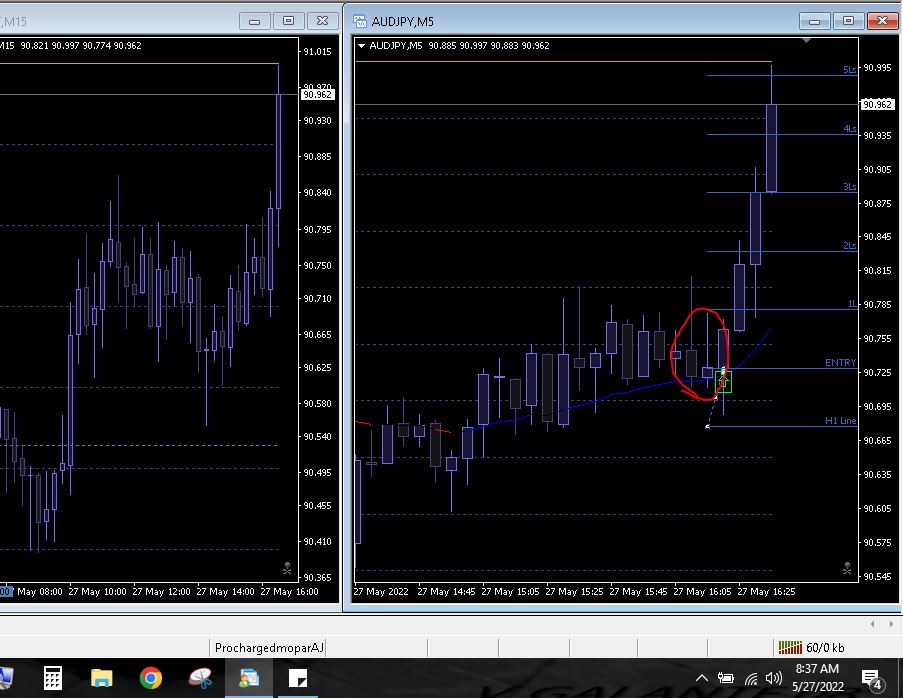
Task: Click the AUDJPY,M5 OHLC header text
Action: pos(459,45)
